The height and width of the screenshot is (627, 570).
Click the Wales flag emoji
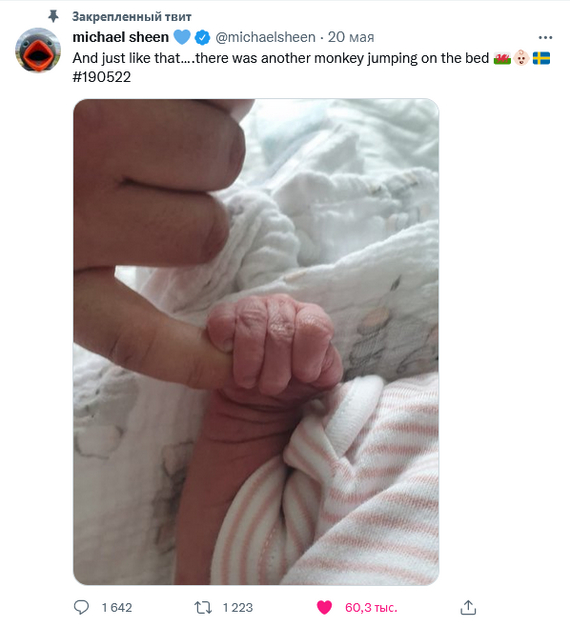[x=502, y=58]
